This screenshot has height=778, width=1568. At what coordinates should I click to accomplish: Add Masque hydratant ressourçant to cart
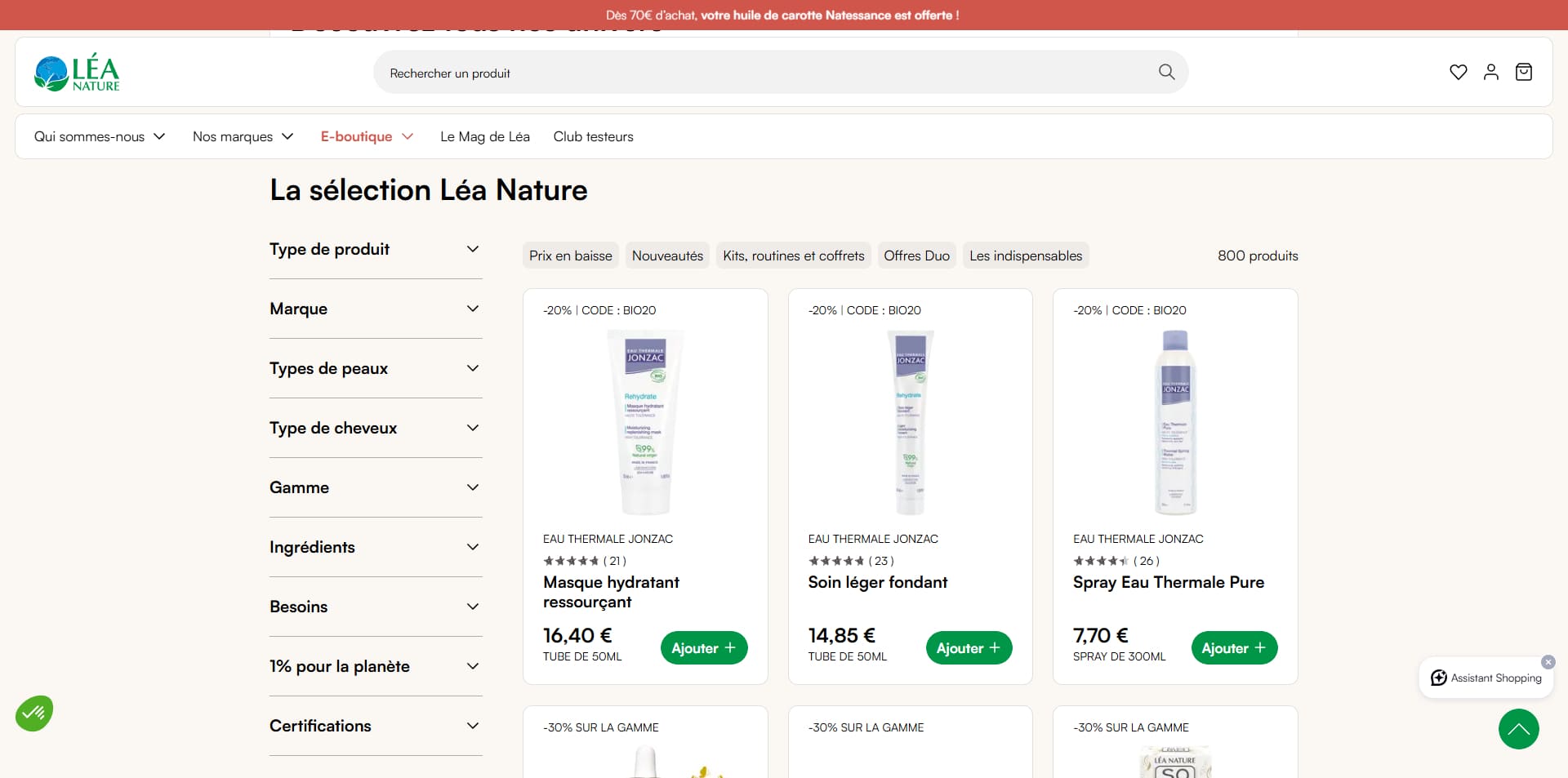click(x=704, y=647)
